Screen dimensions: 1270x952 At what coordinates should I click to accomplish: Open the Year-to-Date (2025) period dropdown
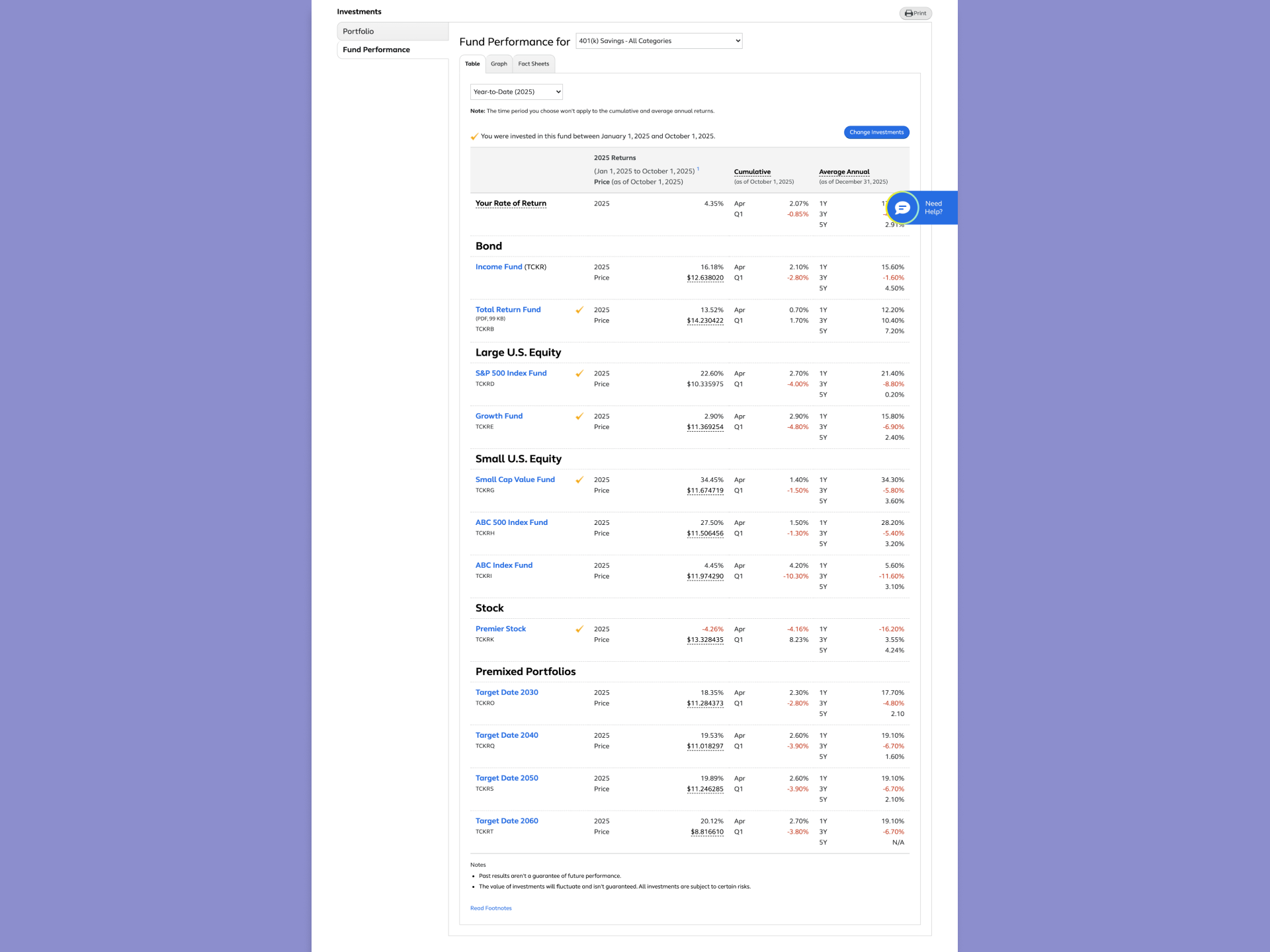516,92
